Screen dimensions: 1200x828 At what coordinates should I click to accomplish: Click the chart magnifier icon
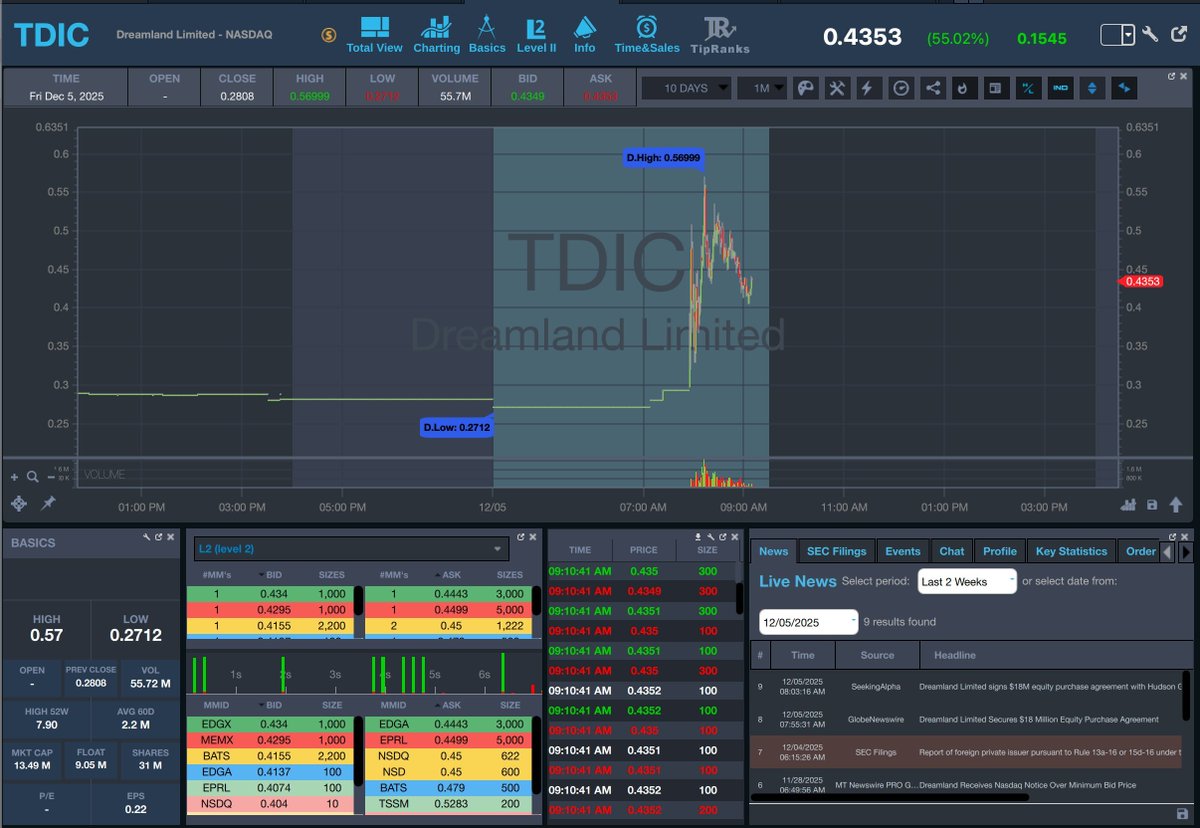[33, 477]
